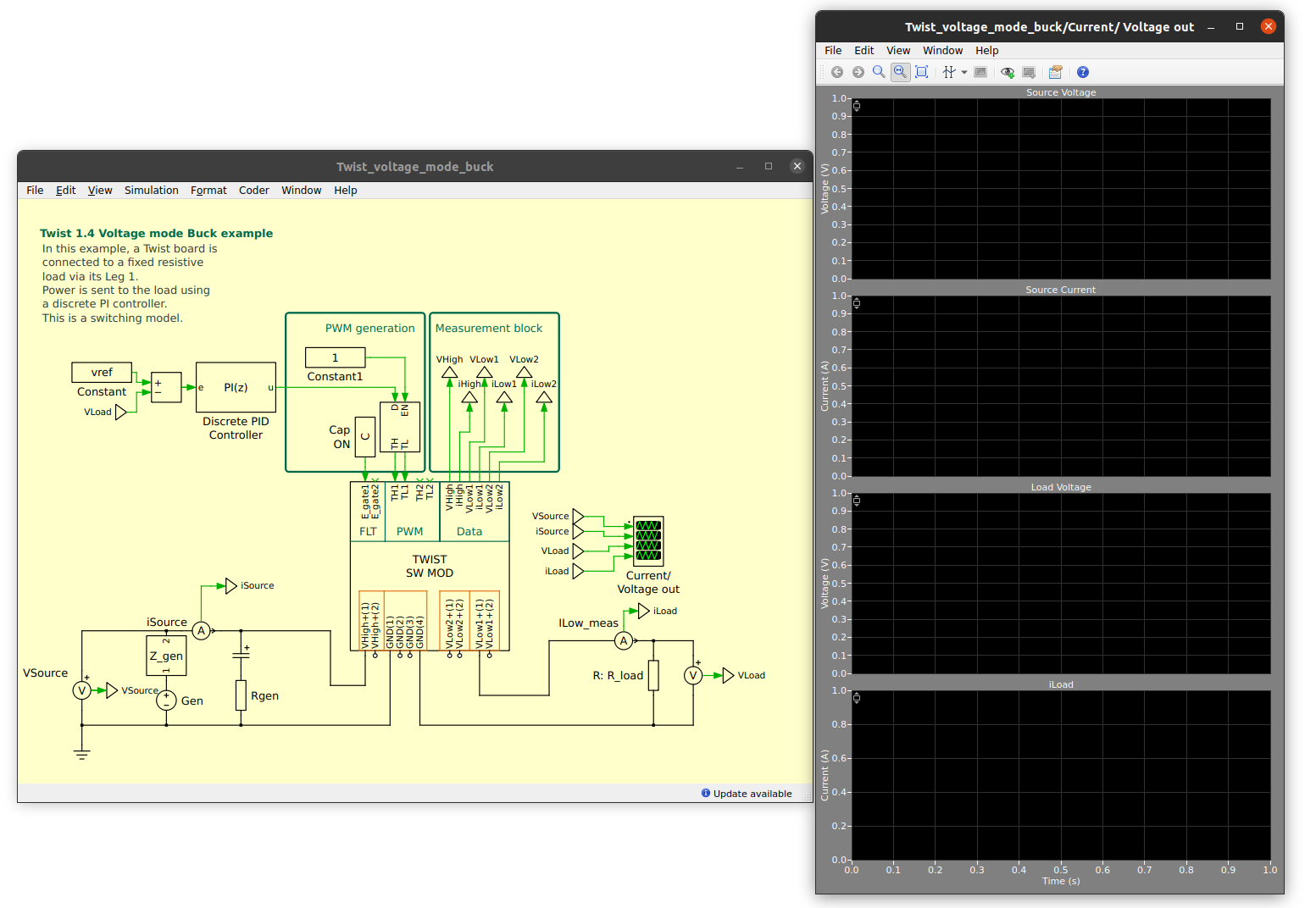Open View menu in scope window
Viewport: 1316px width, 908px height.
point(898,50)
